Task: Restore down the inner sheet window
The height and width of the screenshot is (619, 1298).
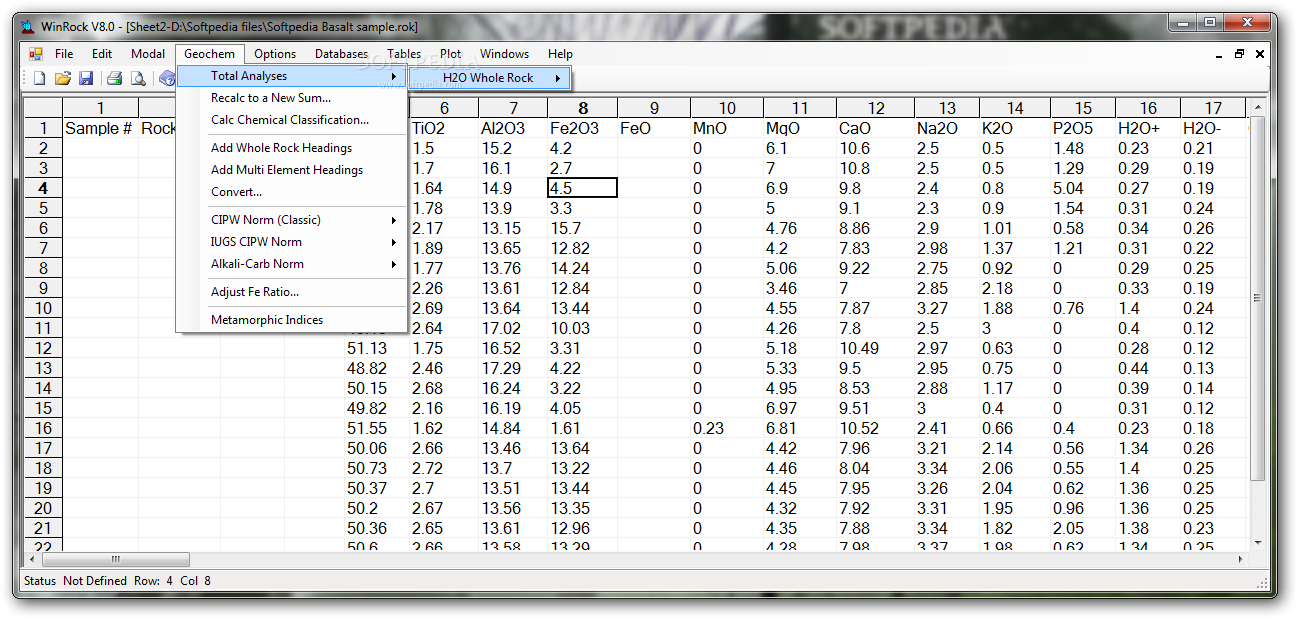Action: [1240, 54]
